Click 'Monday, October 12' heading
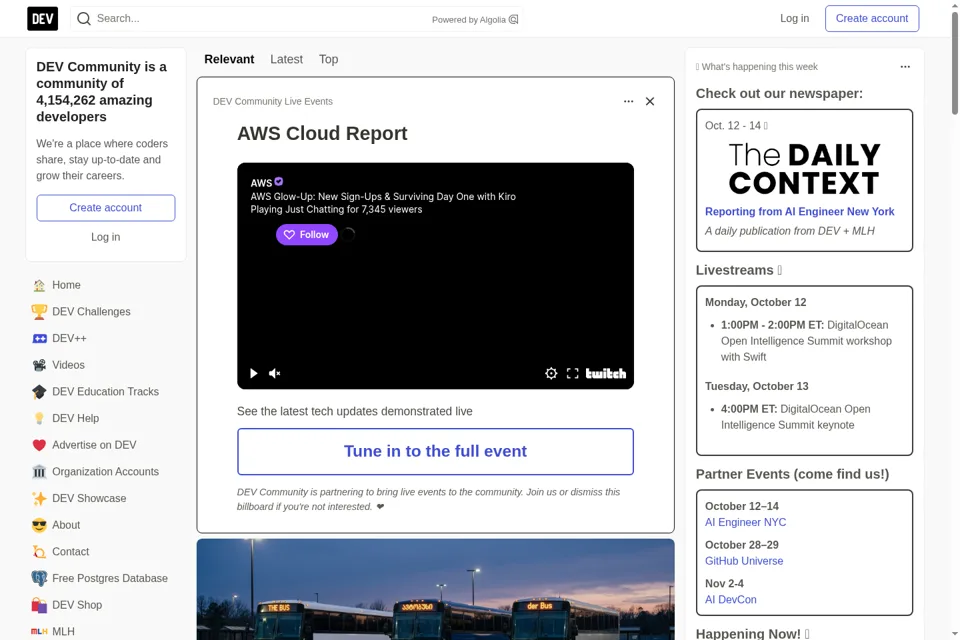Screen dimensions: 960x640 [756, 303]
